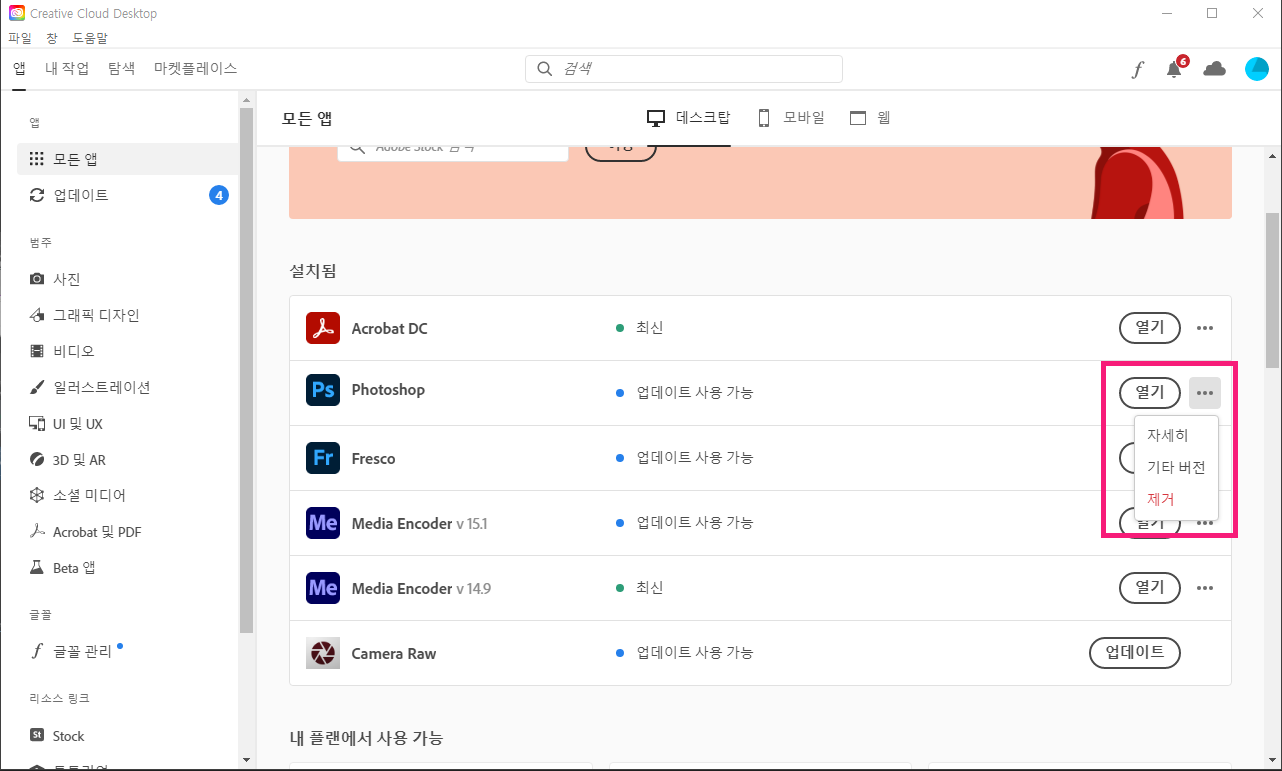Click 열기 for Photoshop
The width and height of the screenshot is (1282, 771).
(x=1150, y=393)
